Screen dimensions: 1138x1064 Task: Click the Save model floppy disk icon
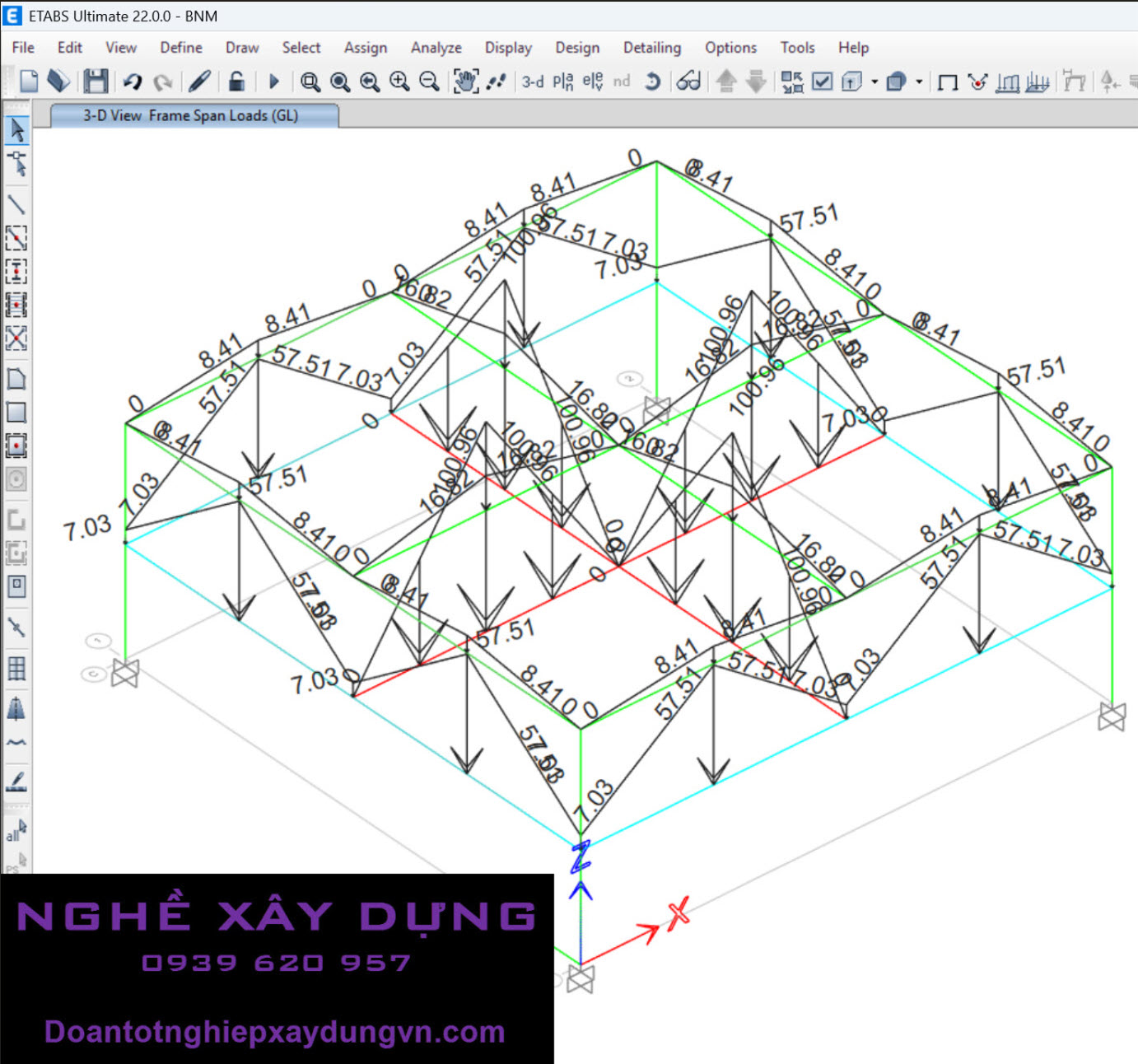click(96, 81)
